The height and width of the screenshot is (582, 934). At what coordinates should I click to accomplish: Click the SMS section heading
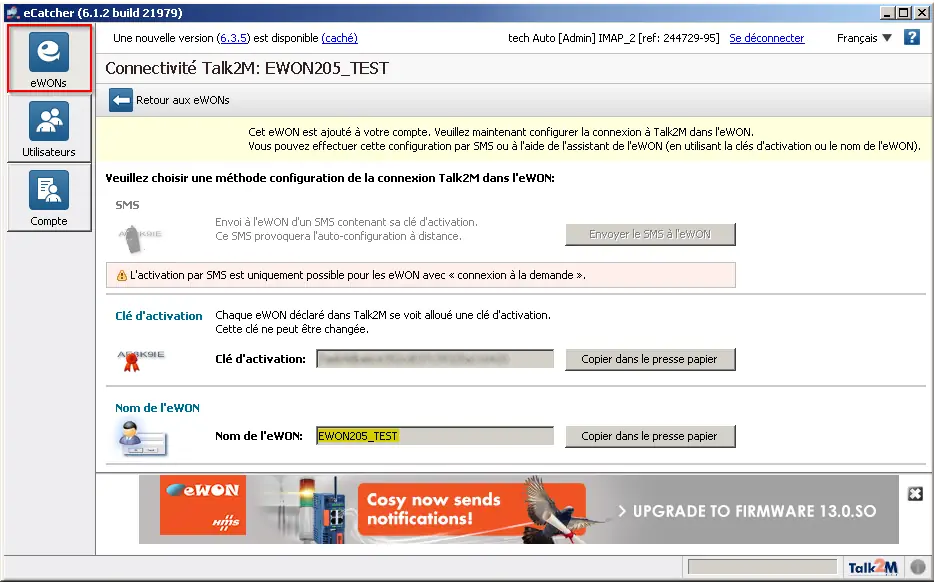click(x=127, y=205)
